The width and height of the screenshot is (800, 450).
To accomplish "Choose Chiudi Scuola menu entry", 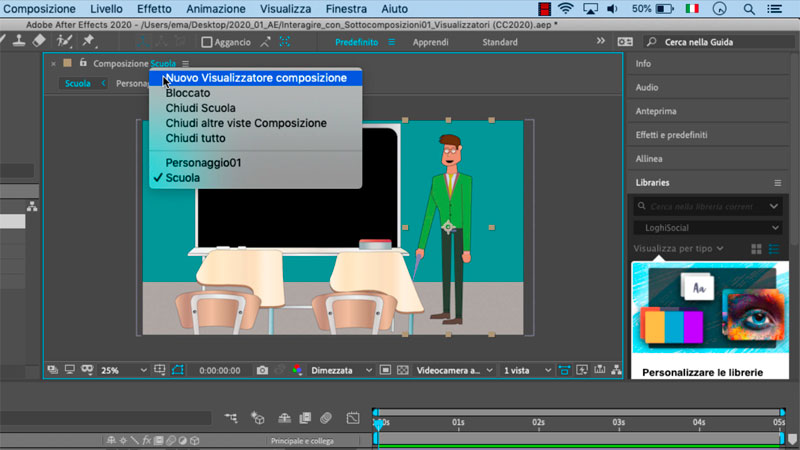I will click(x=256, y=108).
